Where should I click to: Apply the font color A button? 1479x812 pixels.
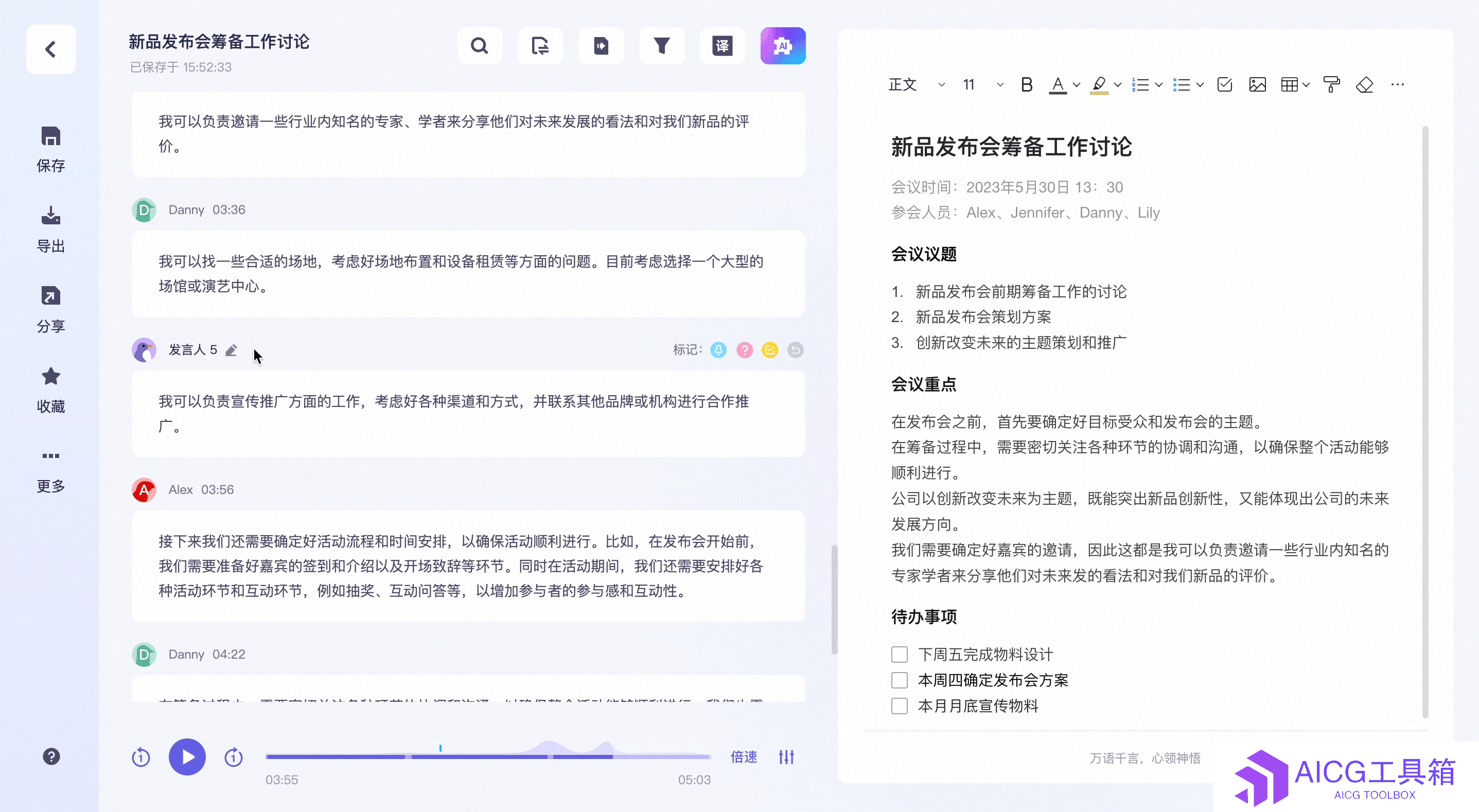pyautogui.click(x=1058, y=85)
